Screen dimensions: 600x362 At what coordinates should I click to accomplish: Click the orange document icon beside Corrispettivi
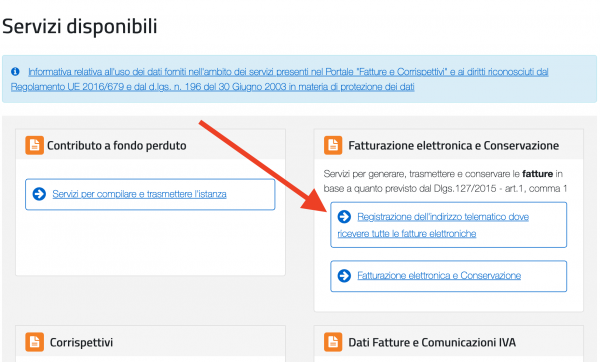[34, 342]
